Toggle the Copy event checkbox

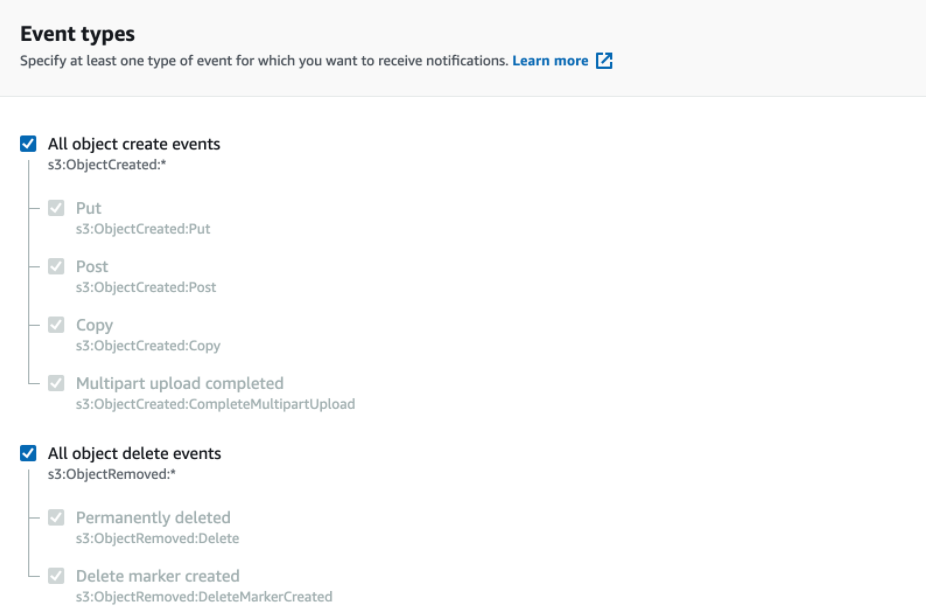[x=56, y=325]
